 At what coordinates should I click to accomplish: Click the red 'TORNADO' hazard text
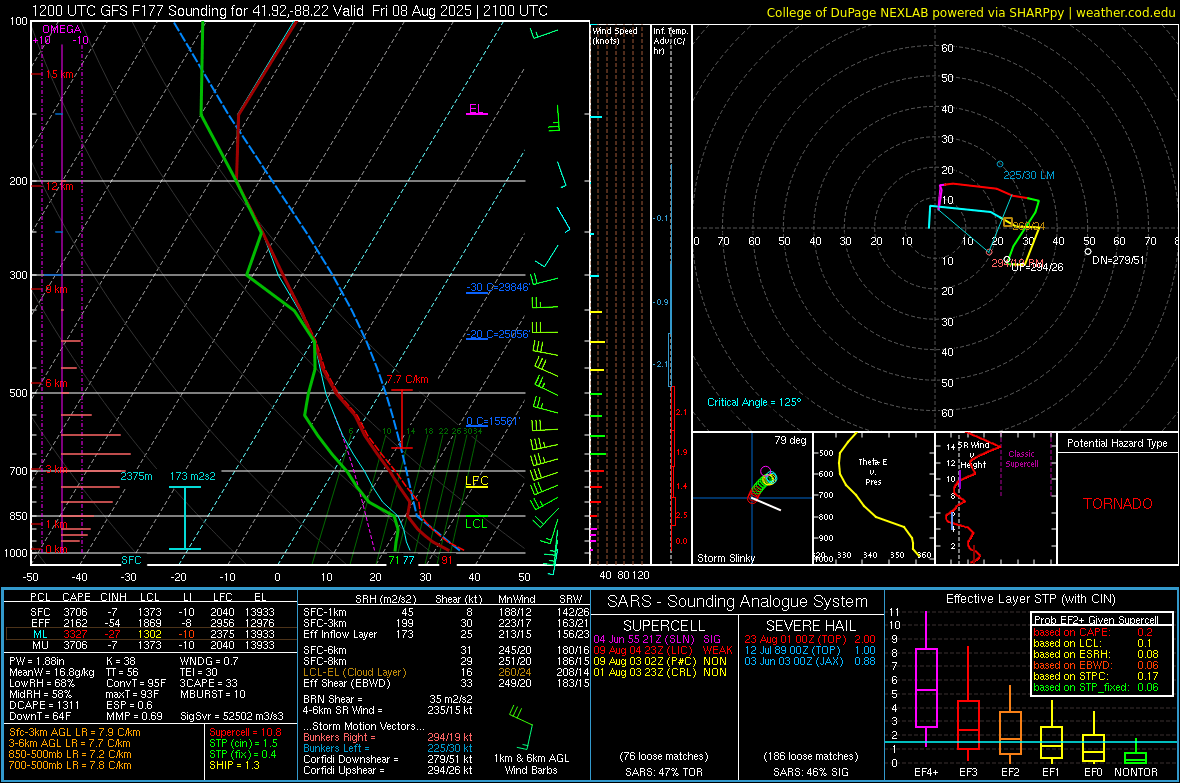(1118, 504)
